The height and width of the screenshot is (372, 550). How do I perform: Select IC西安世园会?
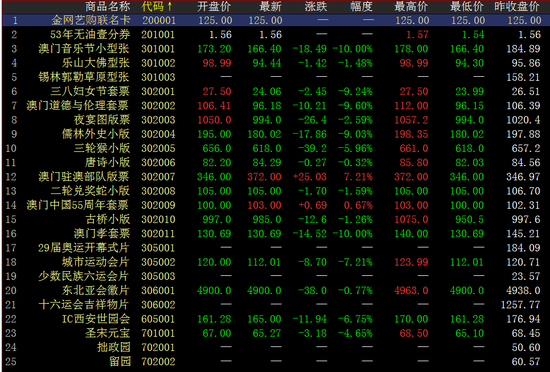[96, 319]
